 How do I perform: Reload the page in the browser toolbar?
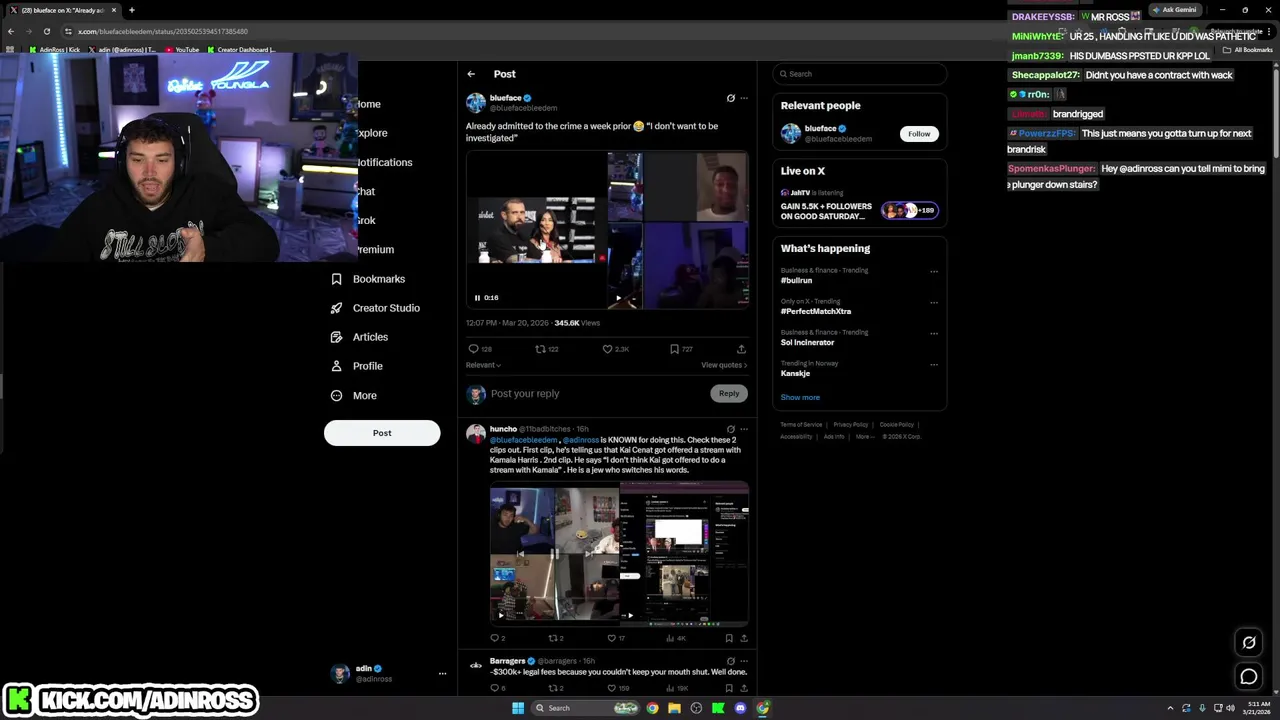click(46, 31)
